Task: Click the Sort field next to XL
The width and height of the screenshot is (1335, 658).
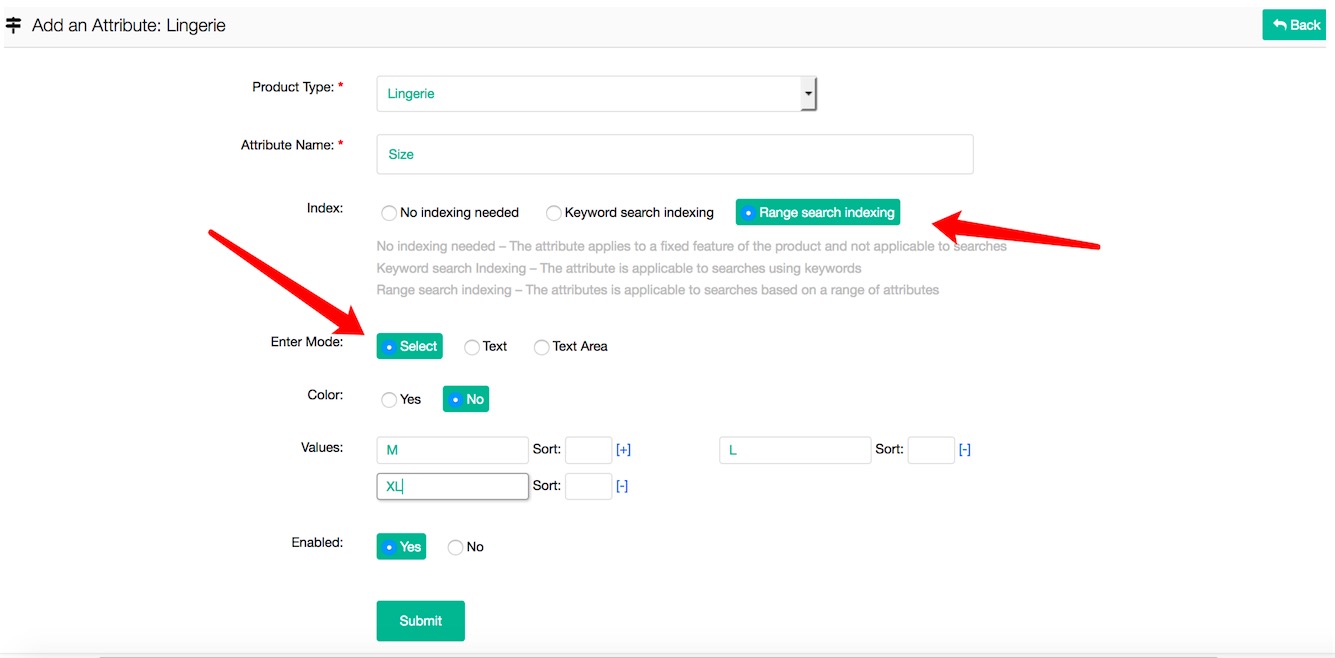Action: (588, 486)
